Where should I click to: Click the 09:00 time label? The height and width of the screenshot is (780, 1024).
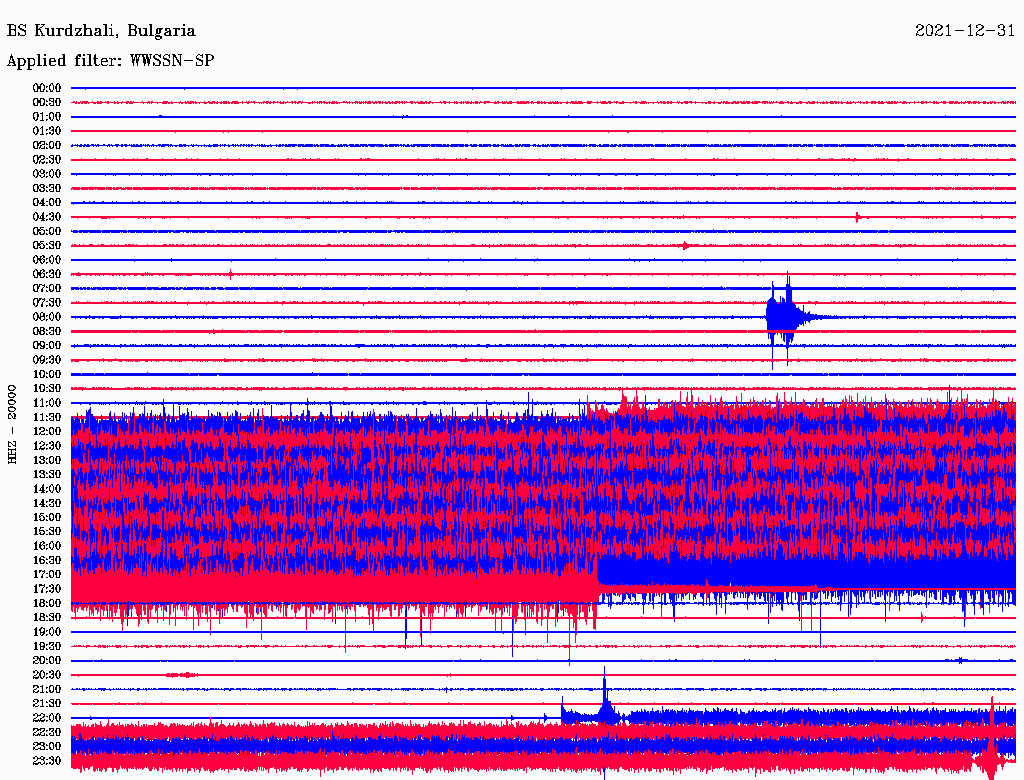point(47,346)
